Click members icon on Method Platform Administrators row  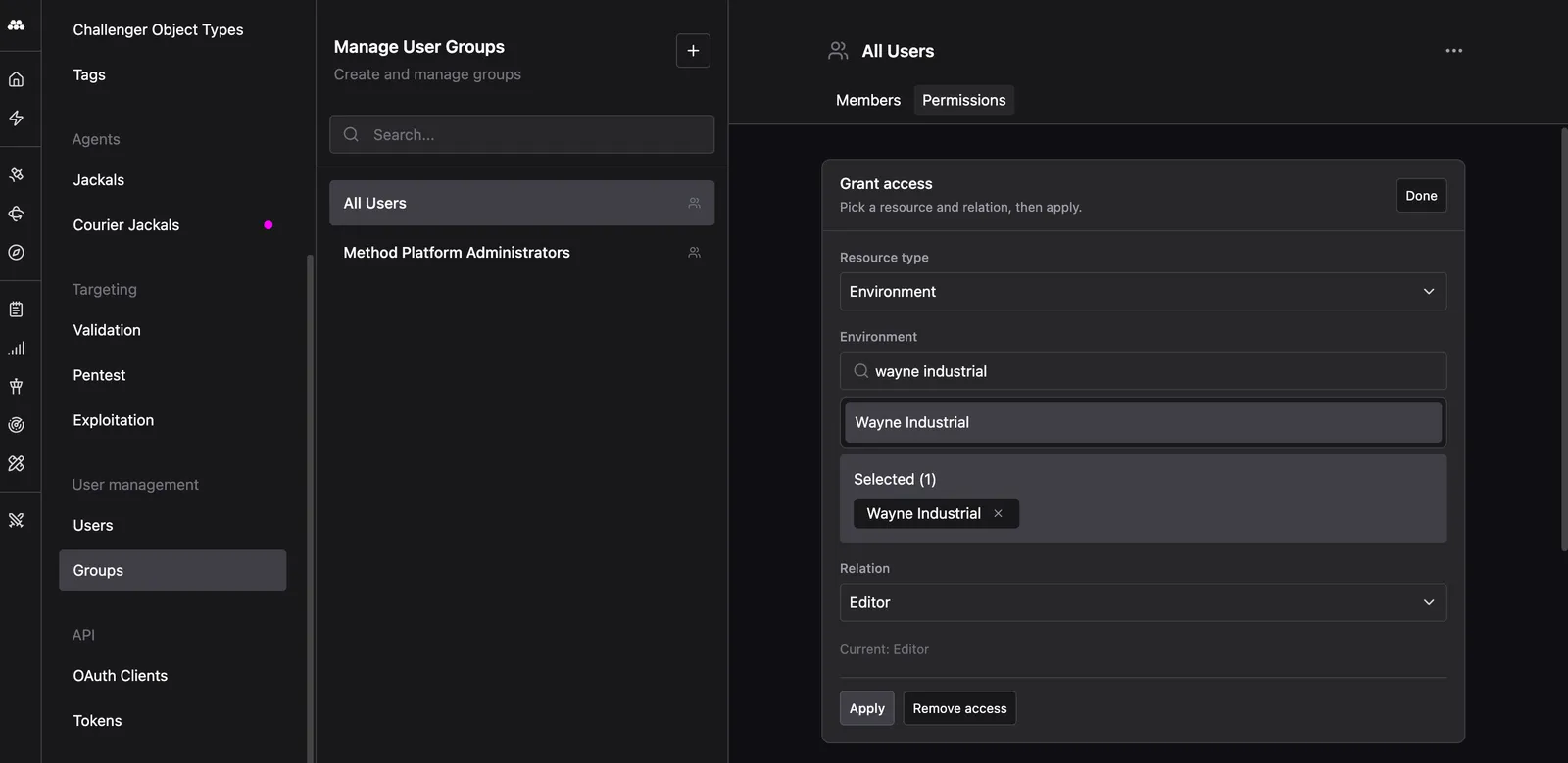(694, 253)
